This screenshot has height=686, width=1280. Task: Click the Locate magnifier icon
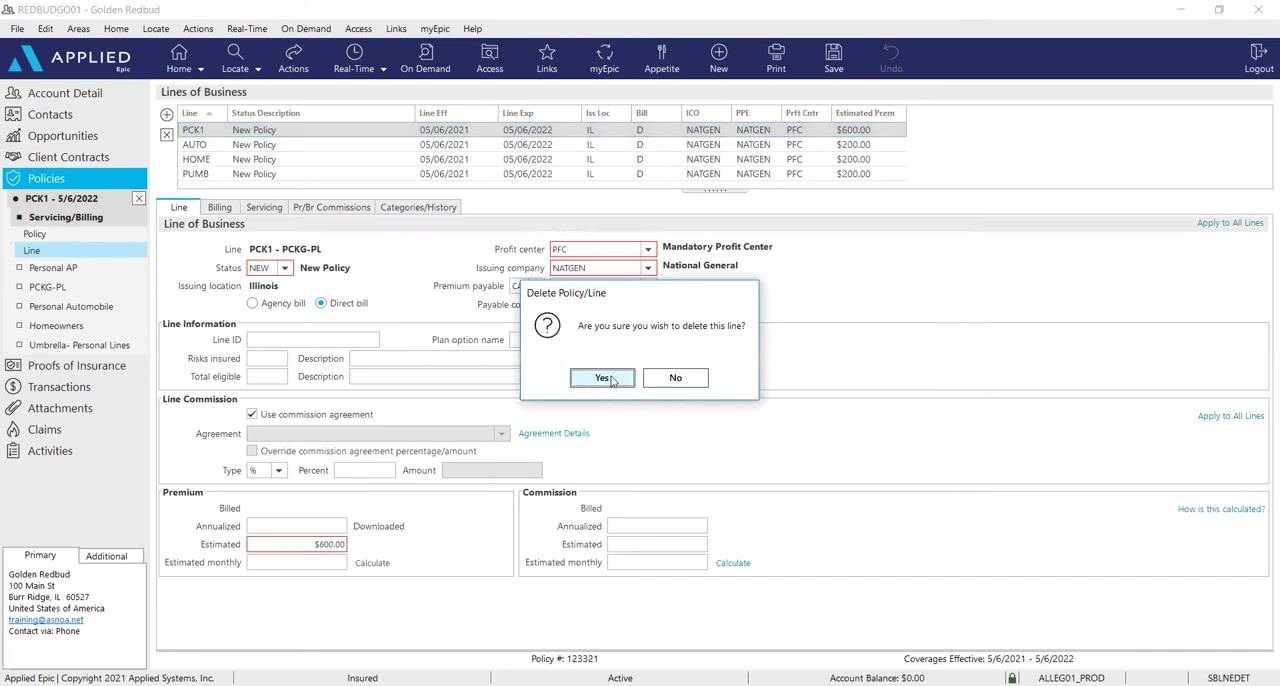[235, 52]
